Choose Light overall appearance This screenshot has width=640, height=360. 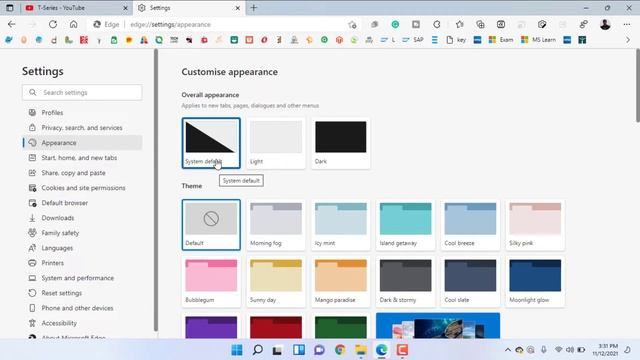pos(276,143)
